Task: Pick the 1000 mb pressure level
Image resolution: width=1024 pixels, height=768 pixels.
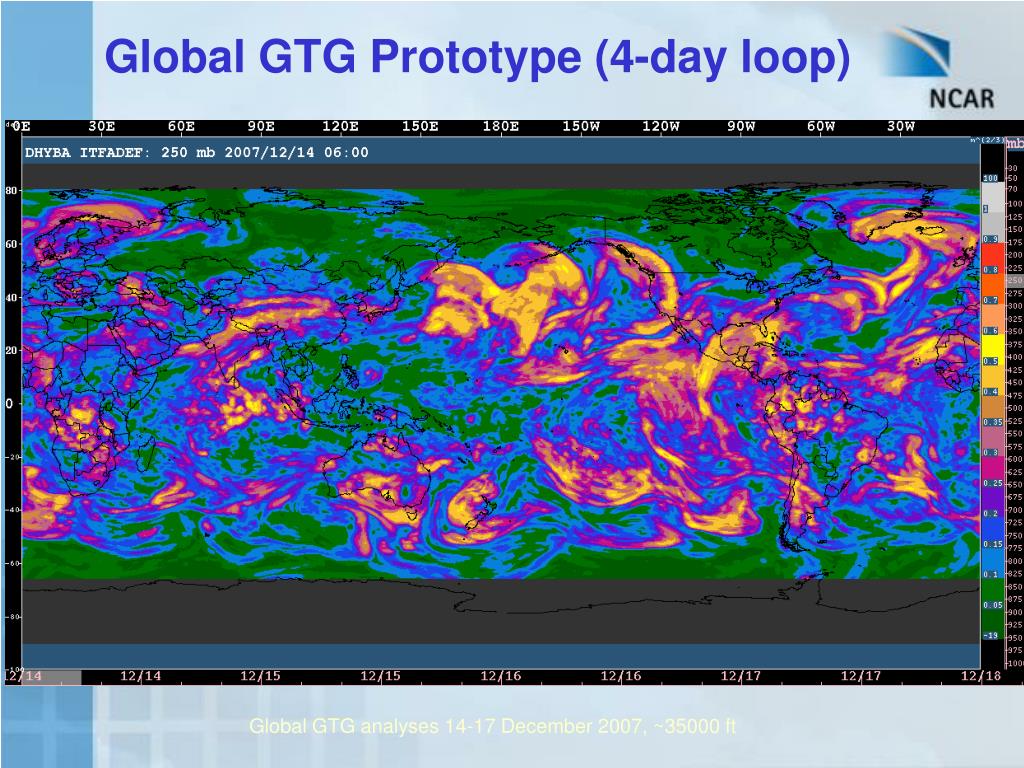Action: 1015,663
